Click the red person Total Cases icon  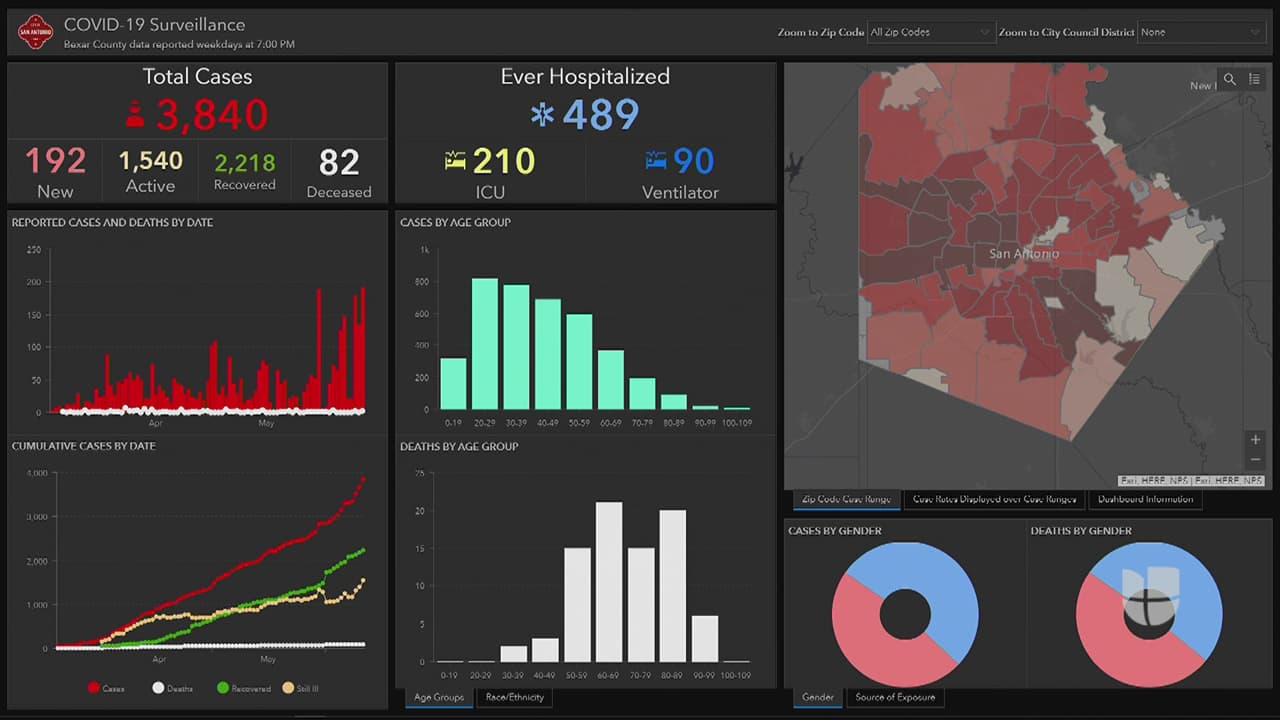[135, 115]
